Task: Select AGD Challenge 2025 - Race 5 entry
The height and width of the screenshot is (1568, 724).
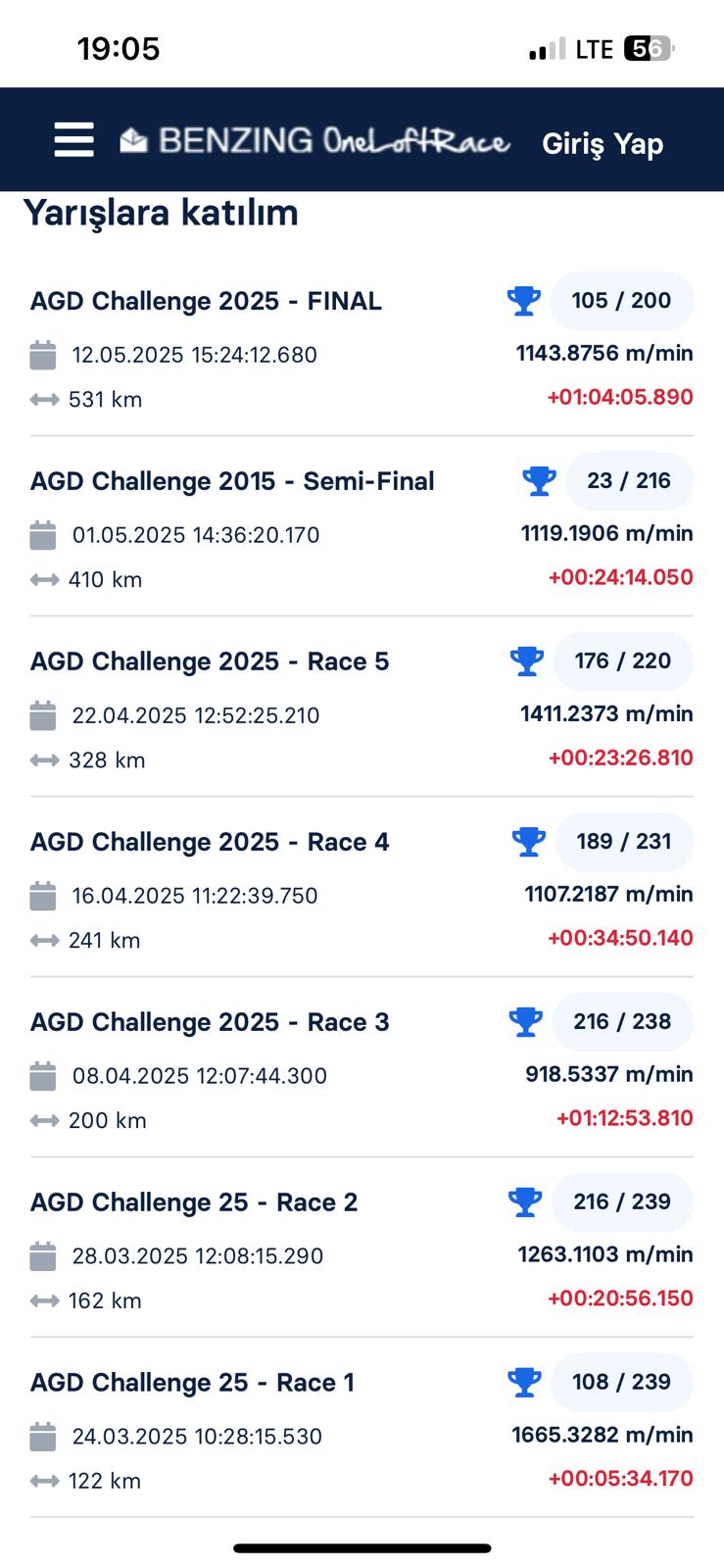Action: coord(210,661)
